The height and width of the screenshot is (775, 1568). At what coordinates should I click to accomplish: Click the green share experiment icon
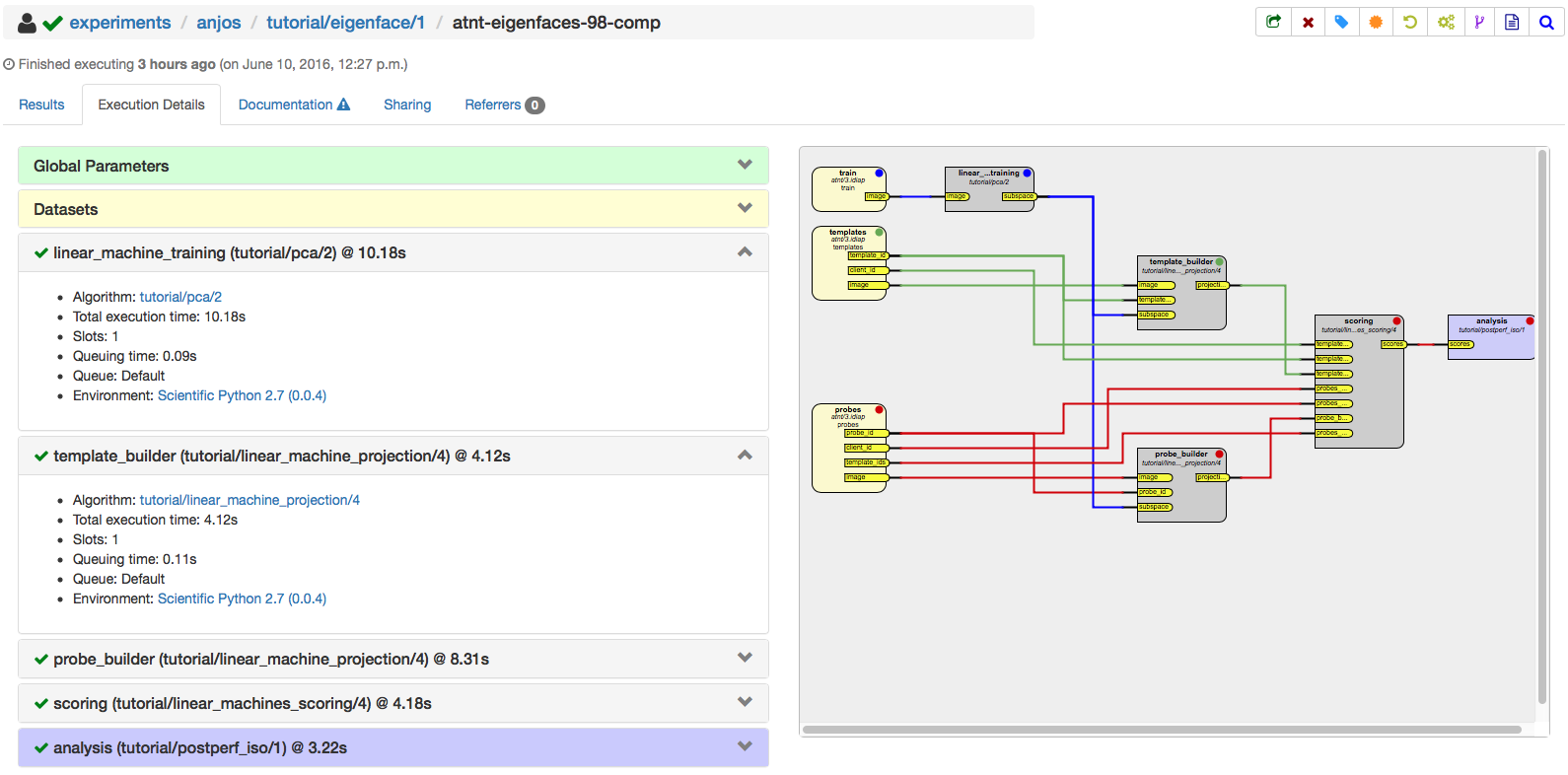coord(1273,22)
